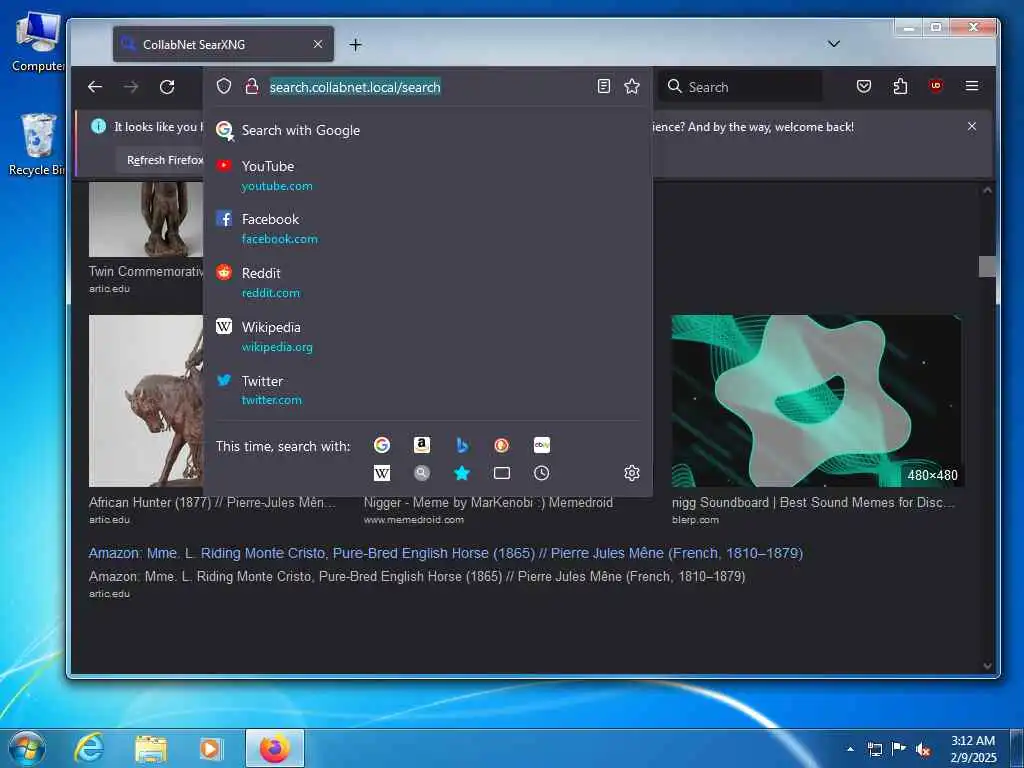Viewport: 1024px width, 768px height.
Task: Open the Windows Start button
Action: [x=27, y=748]
